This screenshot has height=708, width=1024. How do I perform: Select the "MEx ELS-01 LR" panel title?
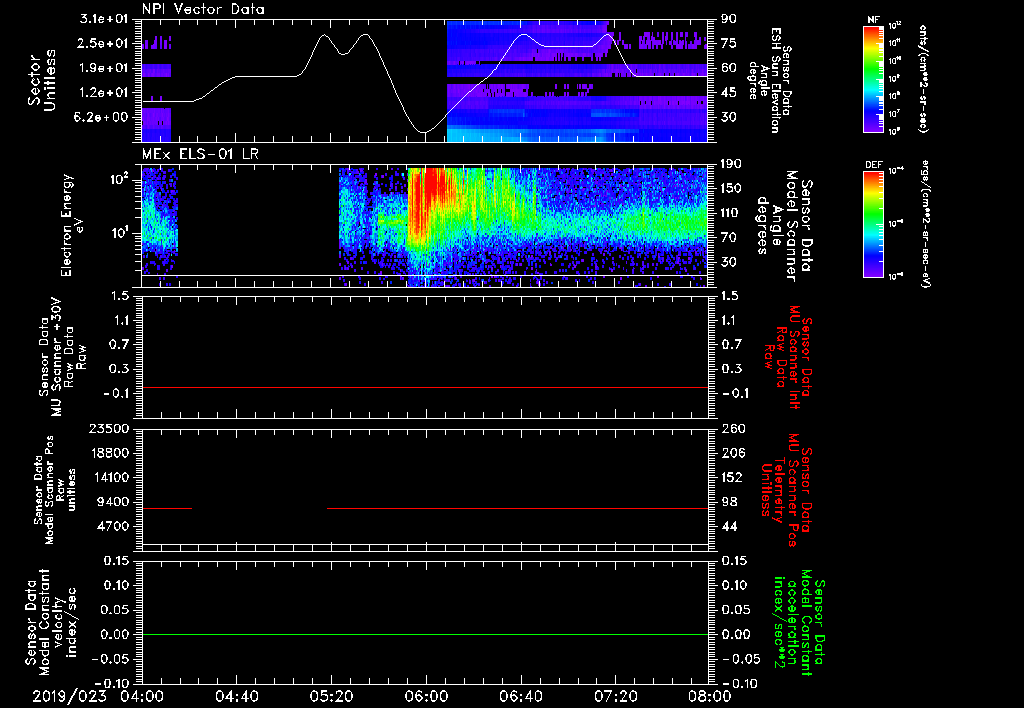199,155
